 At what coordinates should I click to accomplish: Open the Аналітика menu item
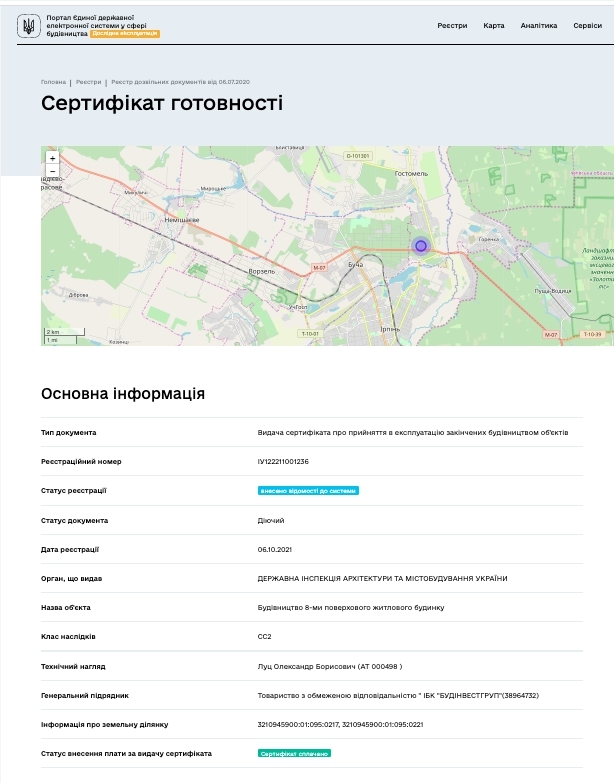(539, 25)
